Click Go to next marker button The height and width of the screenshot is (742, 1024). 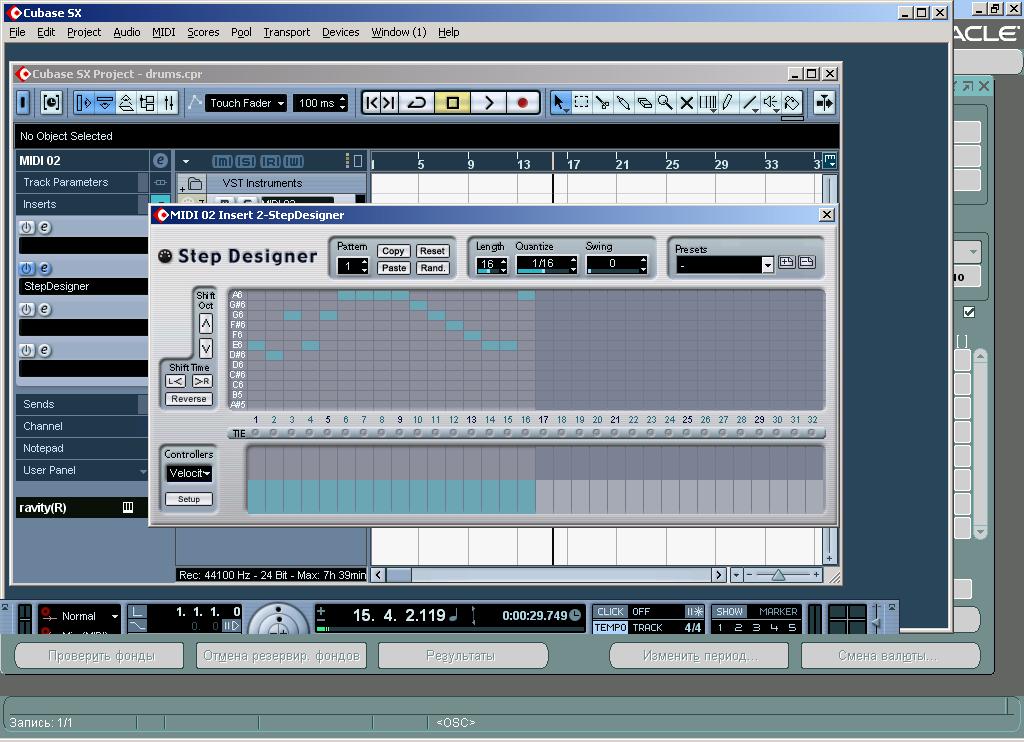point(389,103)
